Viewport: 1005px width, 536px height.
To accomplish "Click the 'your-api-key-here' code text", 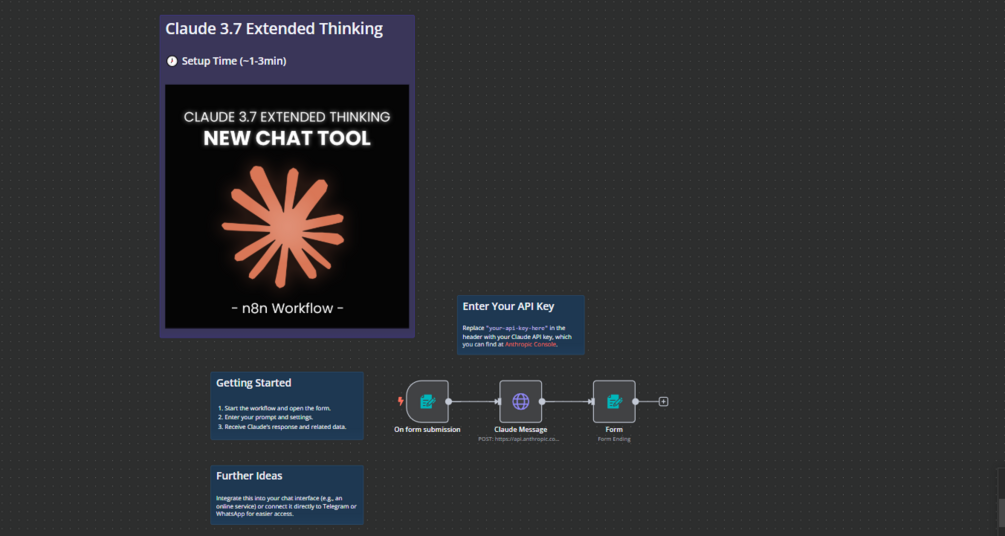I will 517,328.
